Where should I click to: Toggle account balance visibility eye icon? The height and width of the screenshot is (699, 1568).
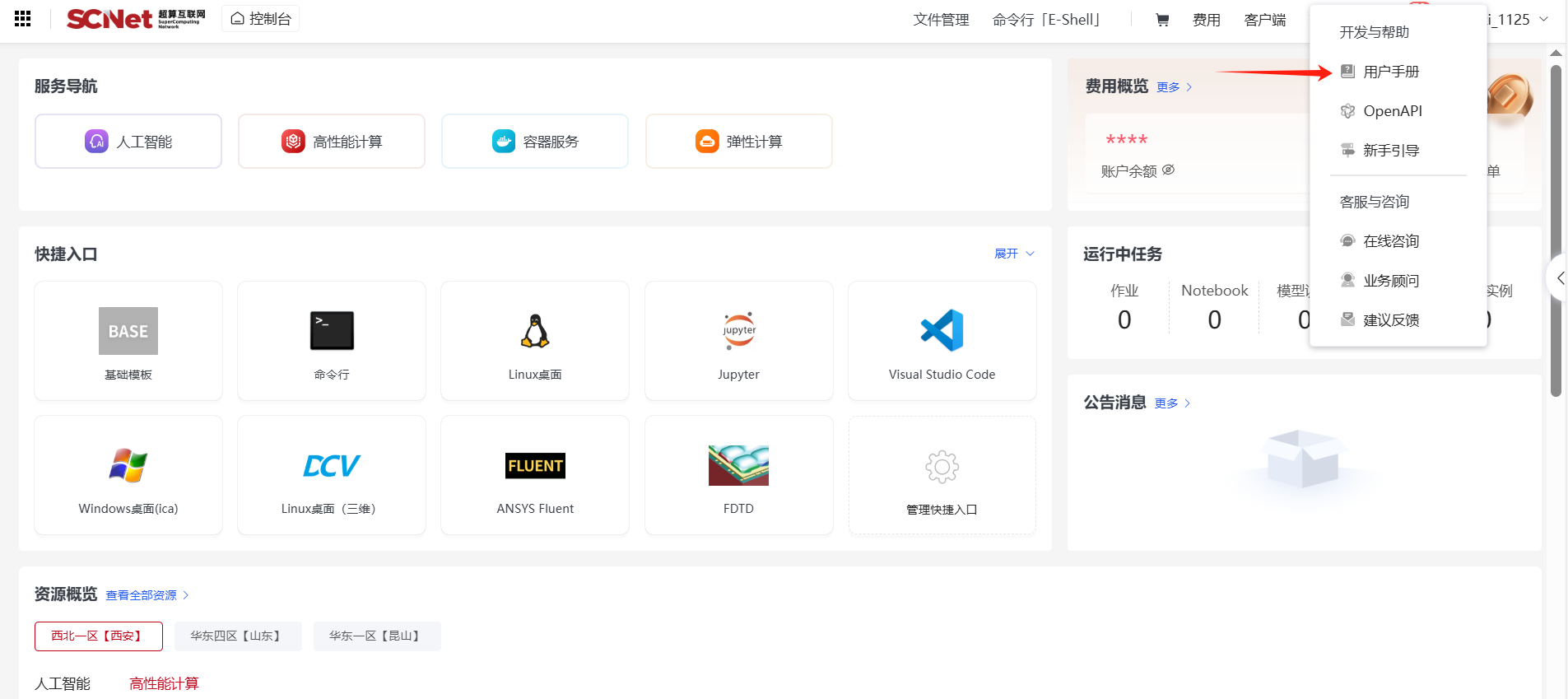1168,170
